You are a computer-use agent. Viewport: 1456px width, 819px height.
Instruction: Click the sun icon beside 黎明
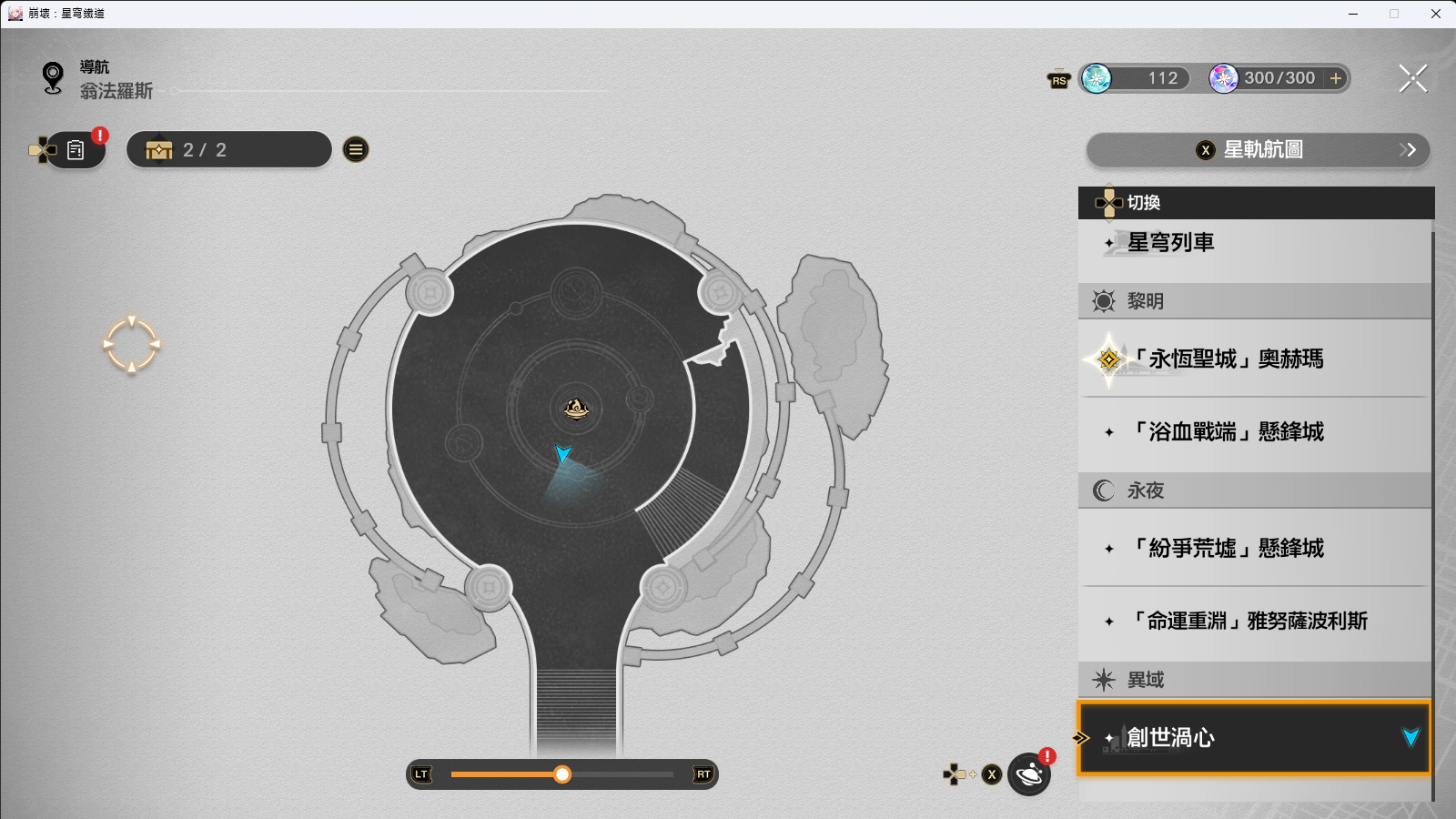[x=1104, y=301]
